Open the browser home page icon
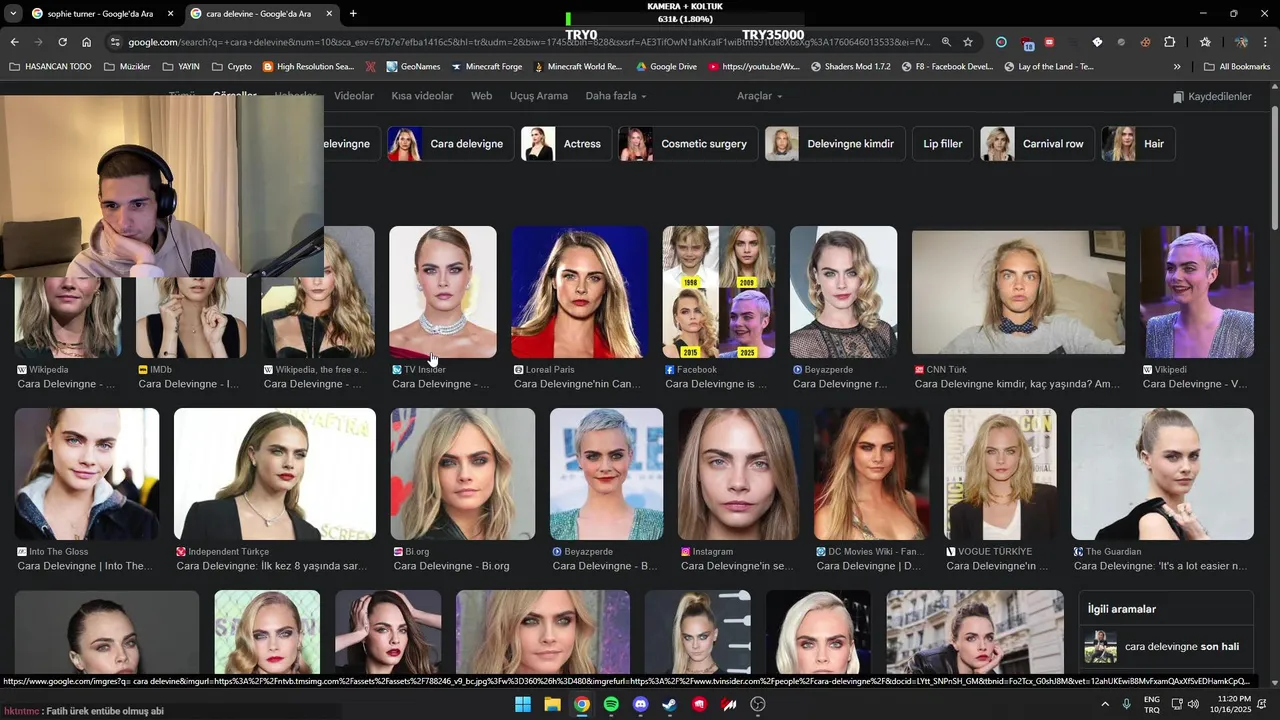The image size is (1280, 720). tap(87, 42)
